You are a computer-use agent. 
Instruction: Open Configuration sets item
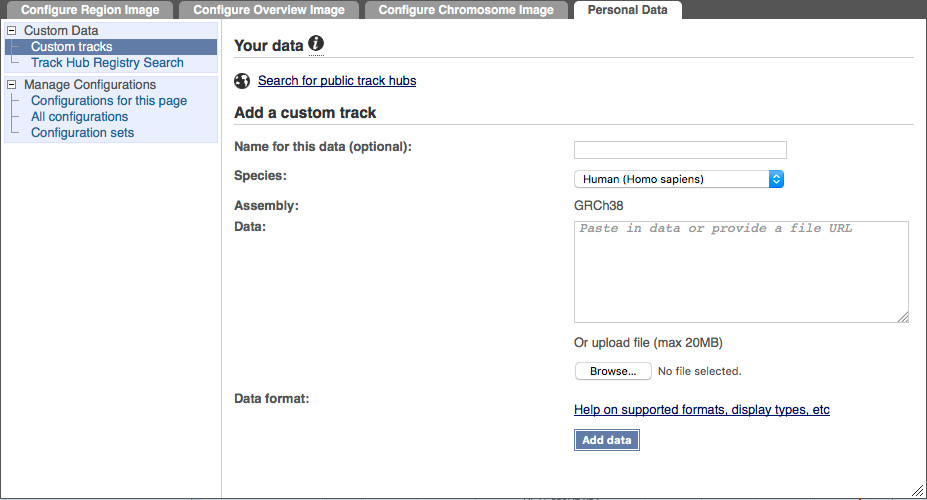click(82, 132)
